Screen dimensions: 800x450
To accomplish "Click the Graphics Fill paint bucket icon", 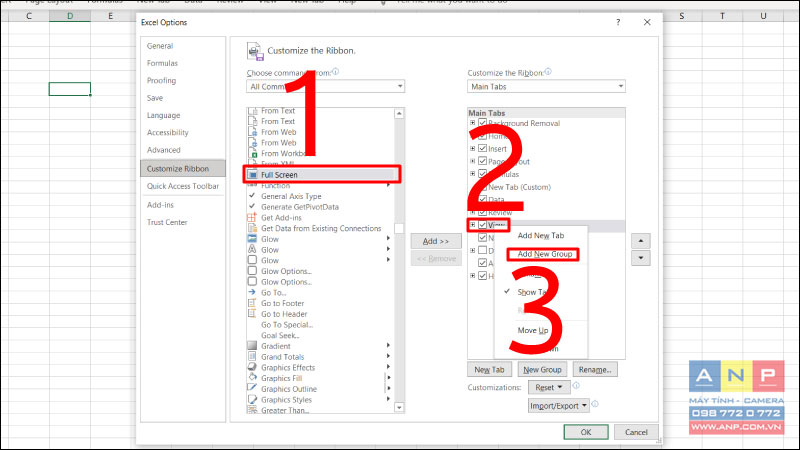I will [252, 378].
